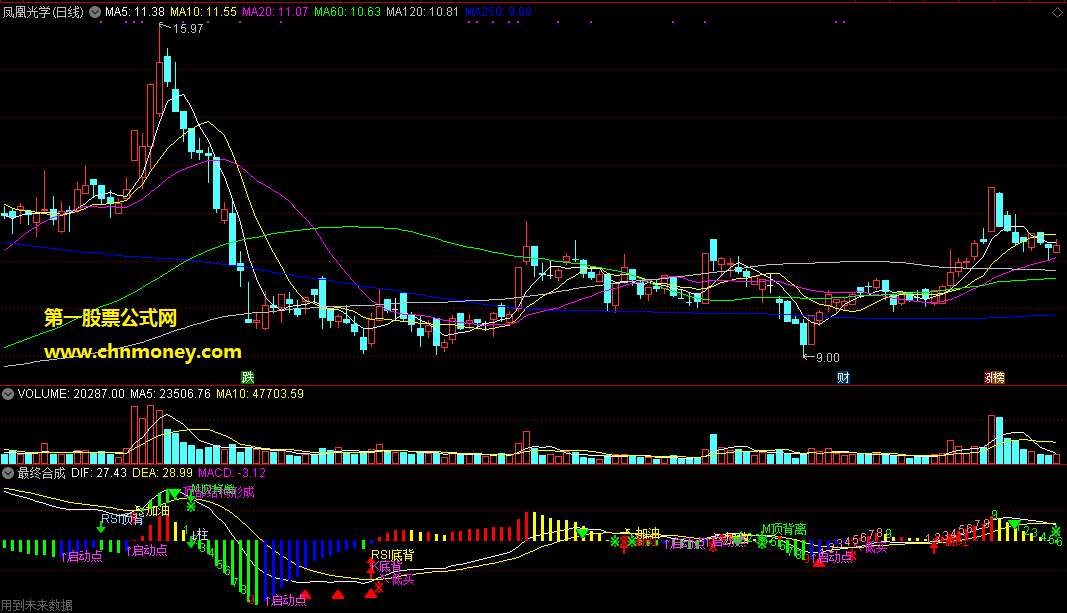
Task: Open the 最终合成 indicator panel dropdown
Action: click(8, 473)
